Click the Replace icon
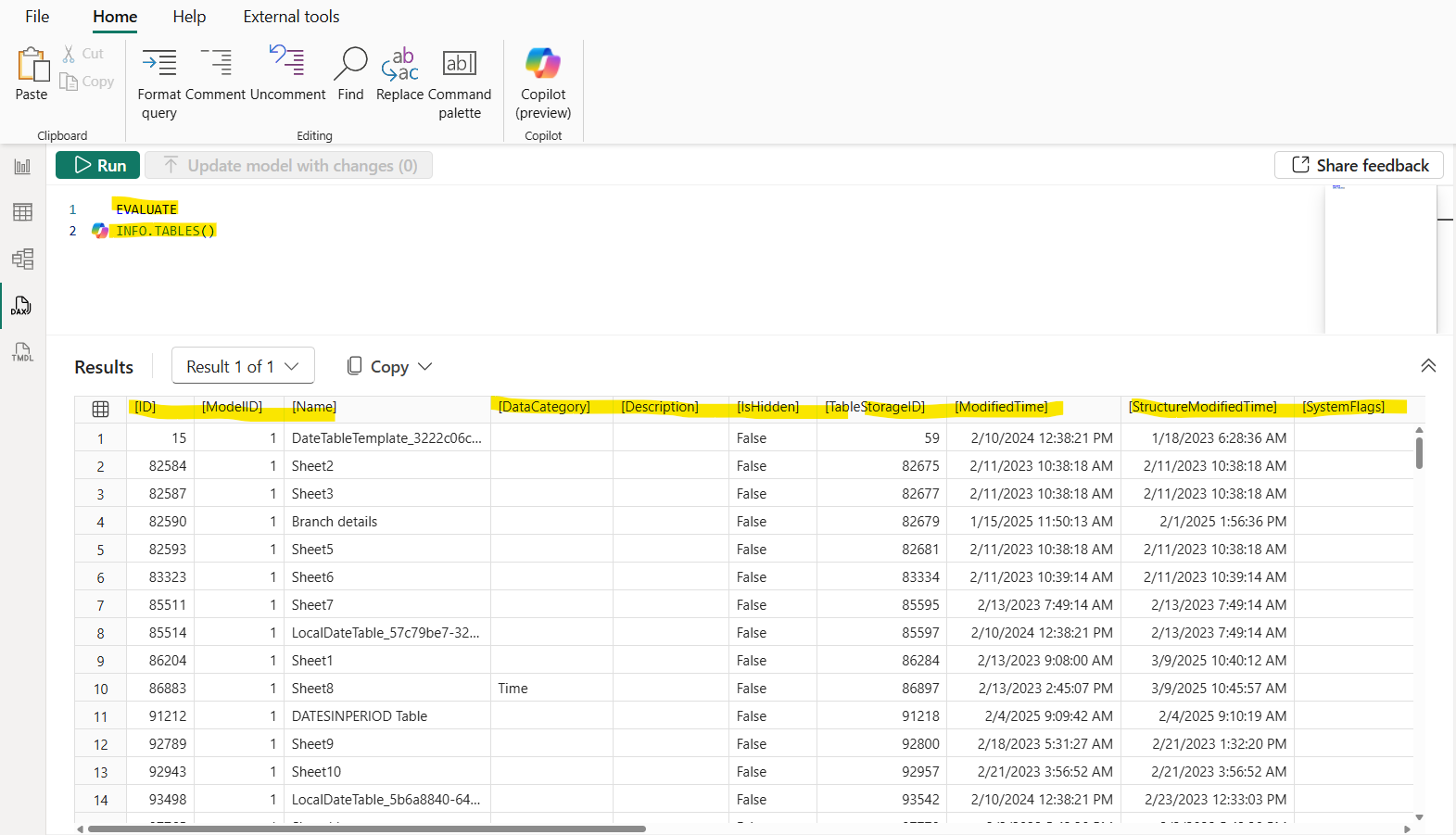 399,63
